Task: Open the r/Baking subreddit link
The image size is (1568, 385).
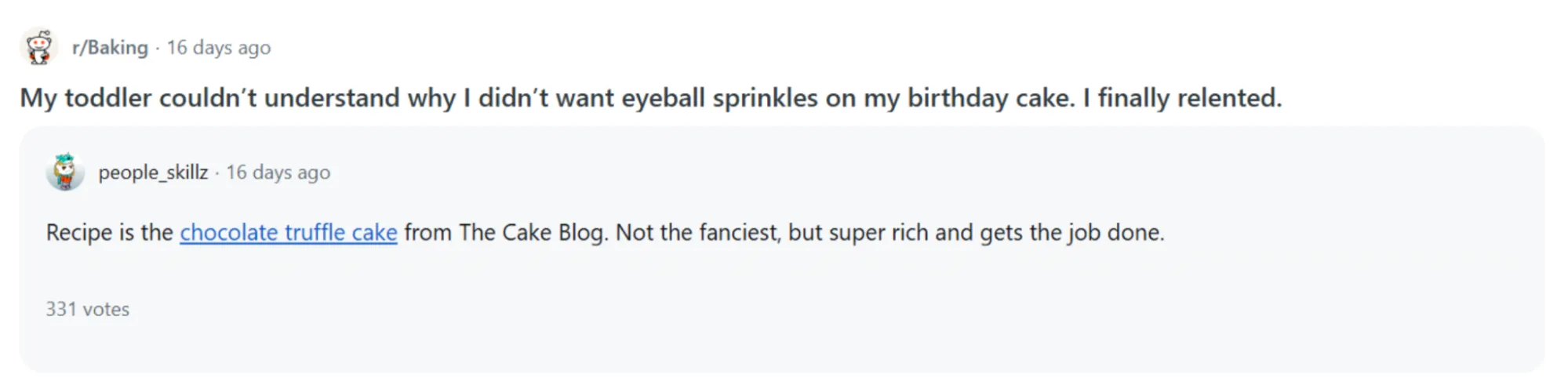Action: pyautogui.click(x=110, y=48)
